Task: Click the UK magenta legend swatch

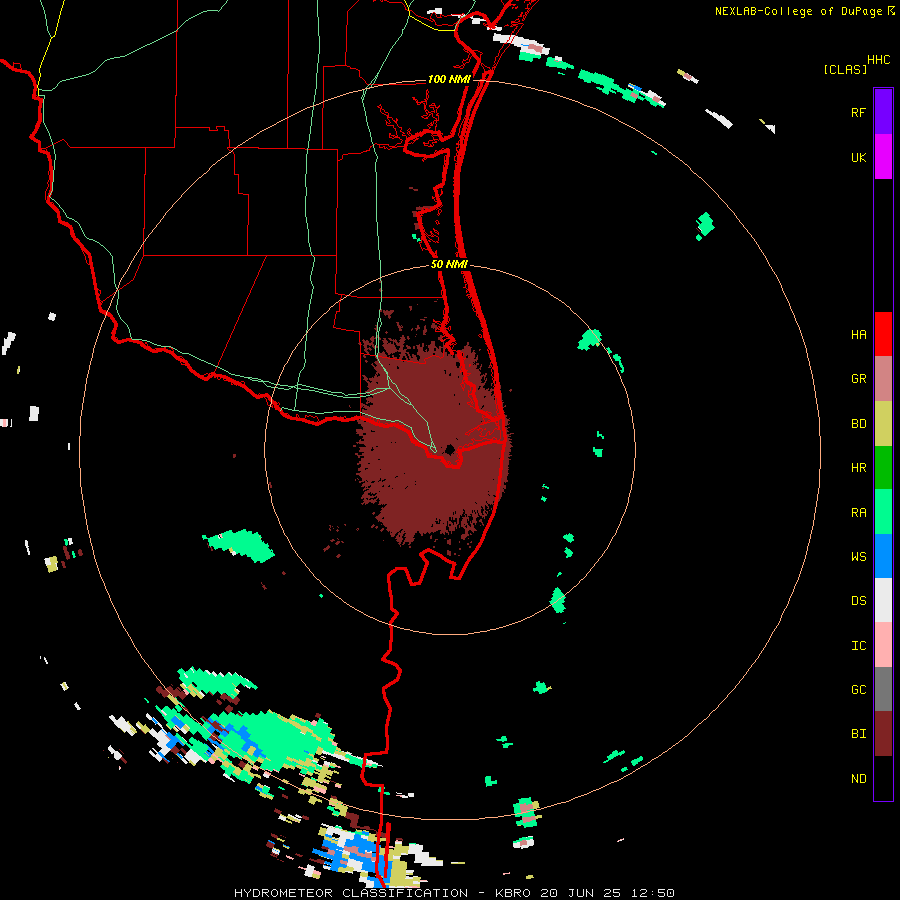Action: (883, 157)
